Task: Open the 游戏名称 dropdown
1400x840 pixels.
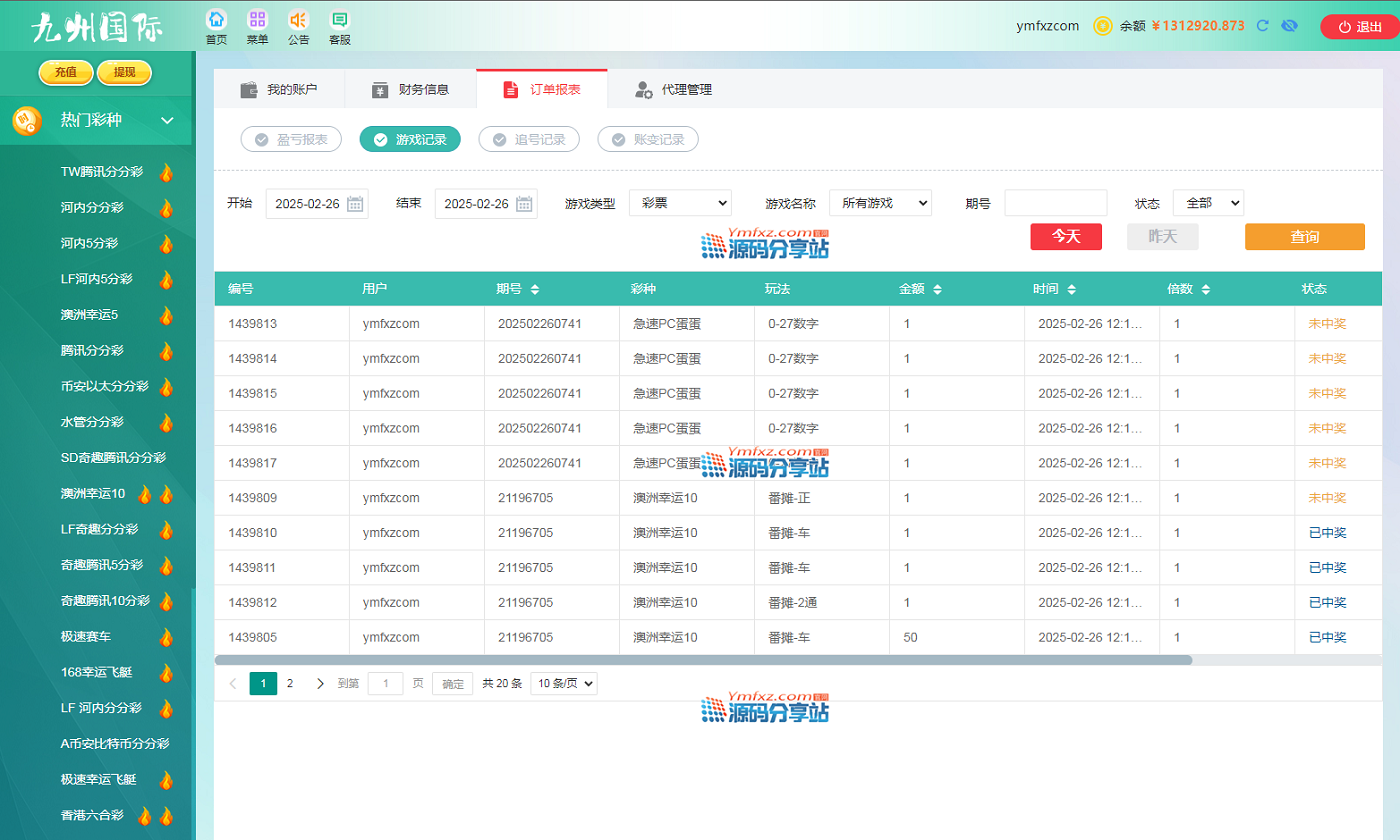Action: point(880,203)
